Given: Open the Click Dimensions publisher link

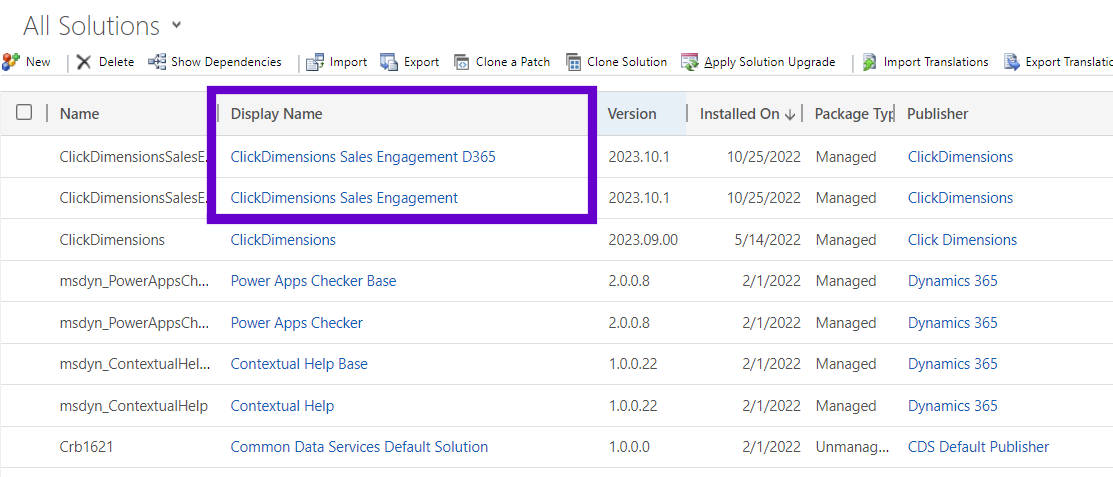Looking at the screenshot, I should [963, 240].
